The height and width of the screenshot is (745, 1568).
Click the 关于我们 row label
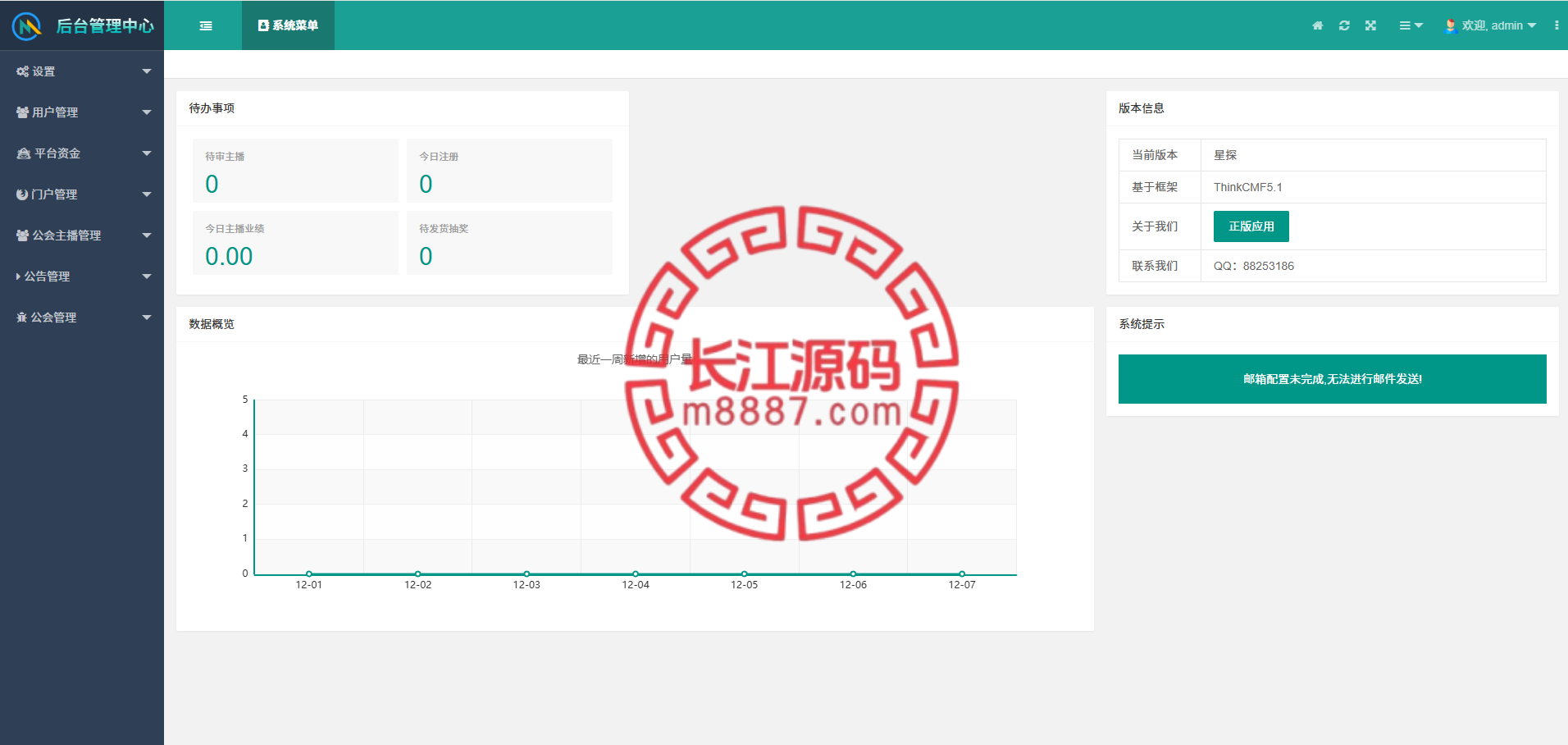(x=1155, y=226)
